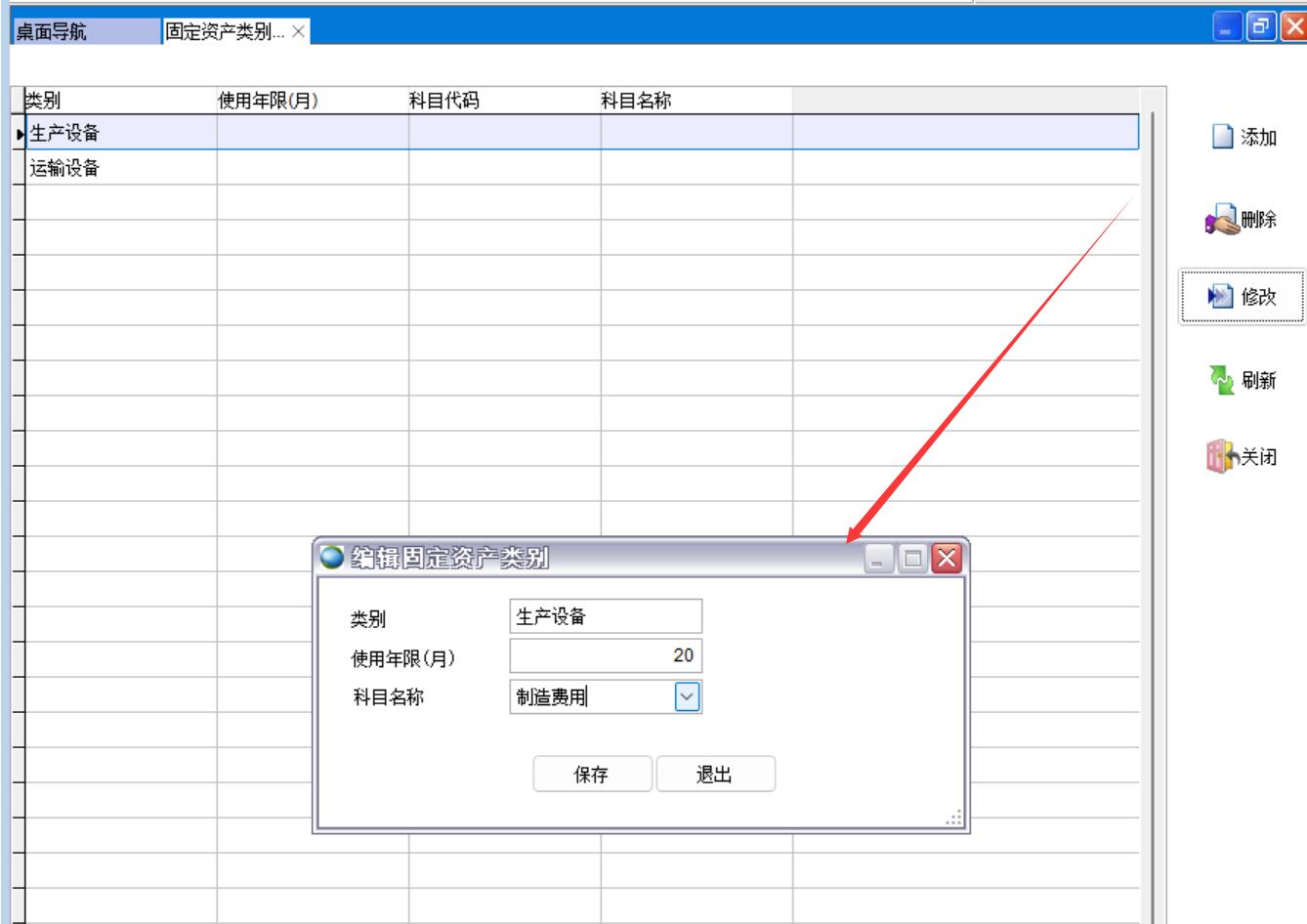
Task: Restore down the main application window
Action: [1260, 27]
